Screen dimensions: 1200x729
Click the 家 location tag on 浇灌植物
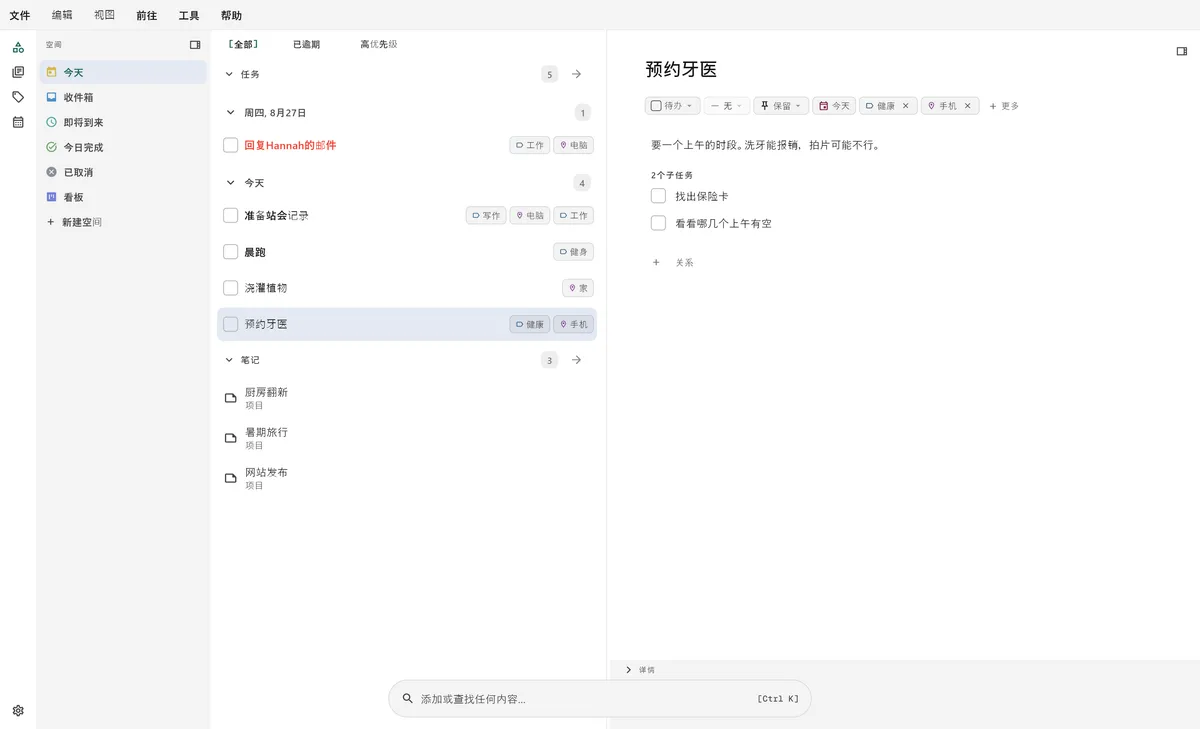pyautogui.click(x=578, y=288)
